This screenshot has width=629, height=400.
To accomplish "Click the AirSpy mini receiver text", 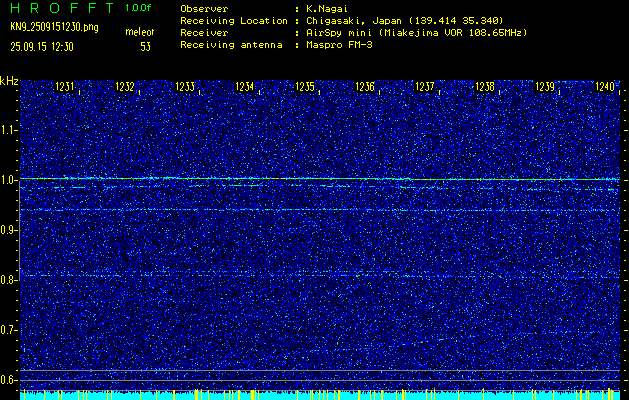I will coord(416,33).
